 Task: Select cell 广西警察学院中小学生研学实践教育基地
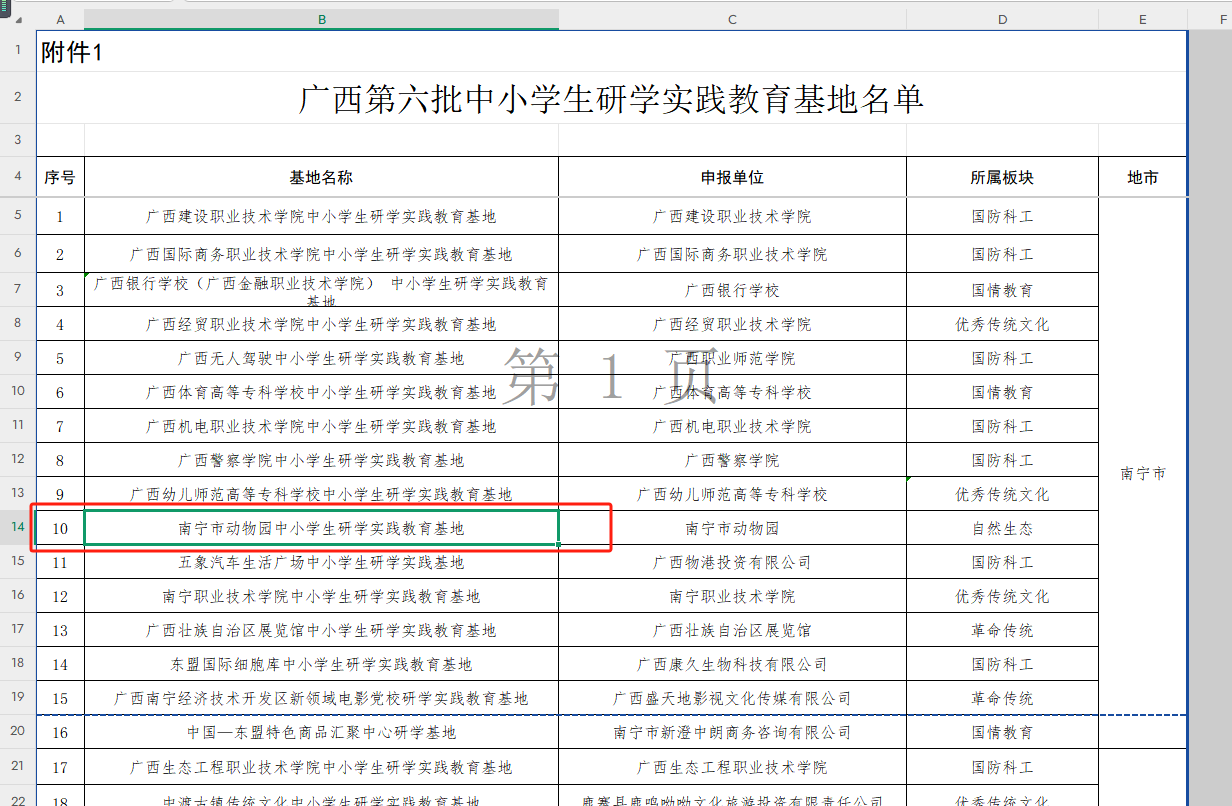pos(321,460)
